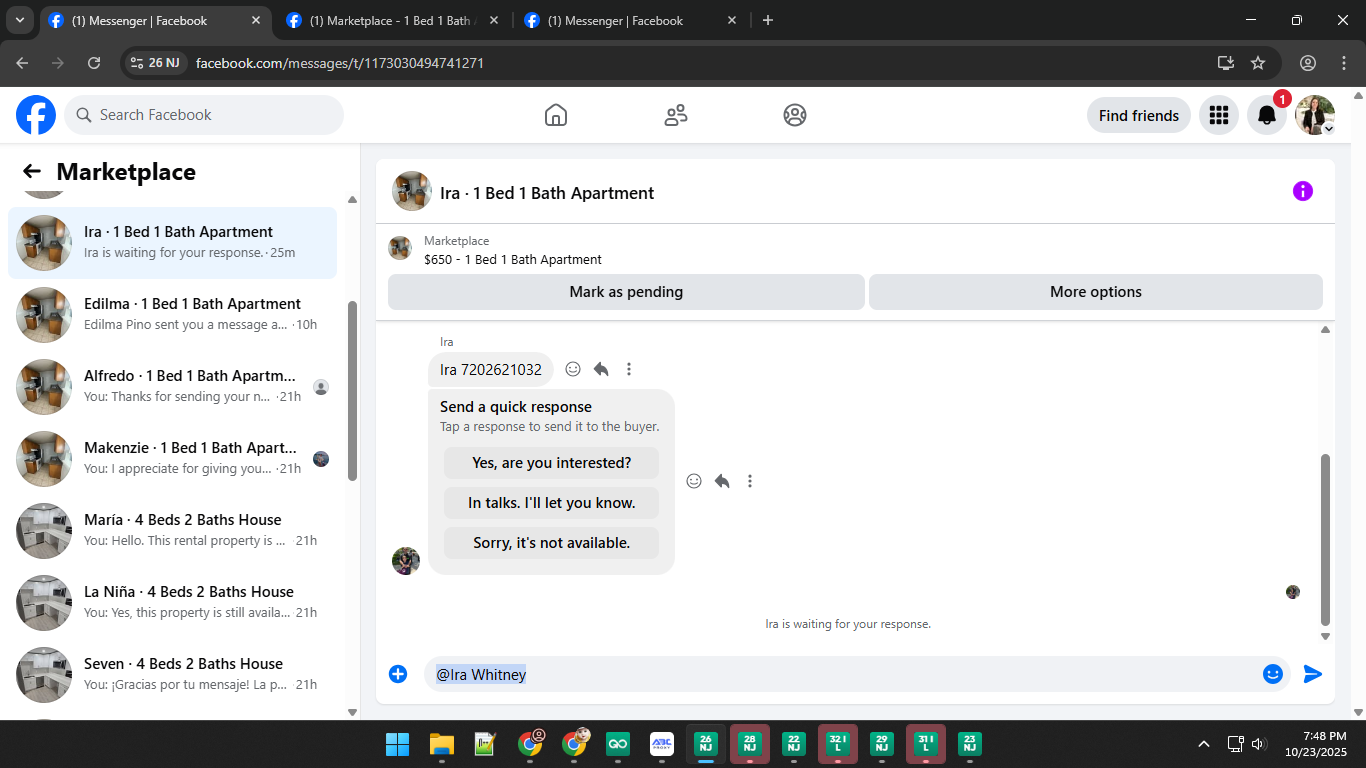Screen dimensions: 1366x768
Task: Open the Groups icon in top navigation
Action: point(795,115)
